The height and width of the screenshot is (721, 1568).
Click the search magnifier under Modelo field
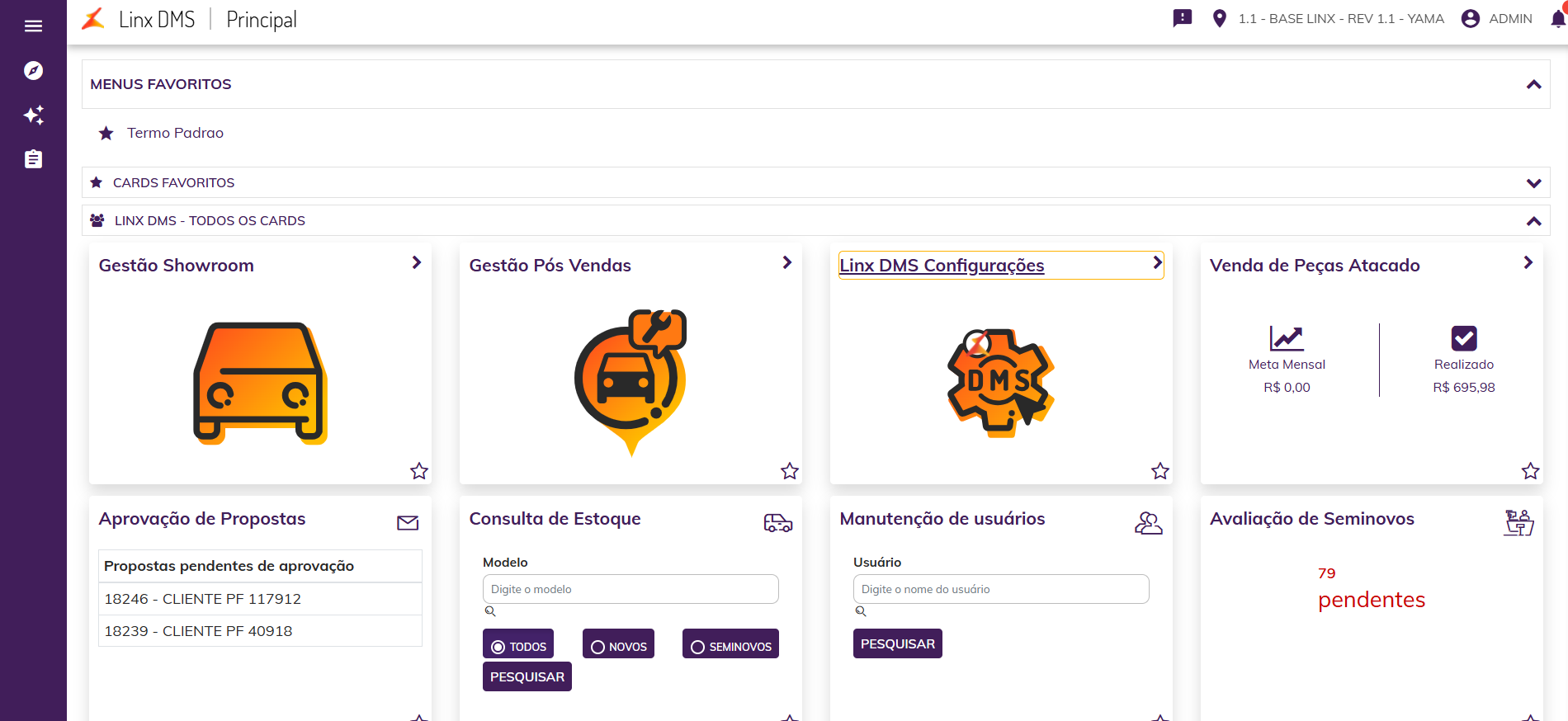click(x=490, y=611)
